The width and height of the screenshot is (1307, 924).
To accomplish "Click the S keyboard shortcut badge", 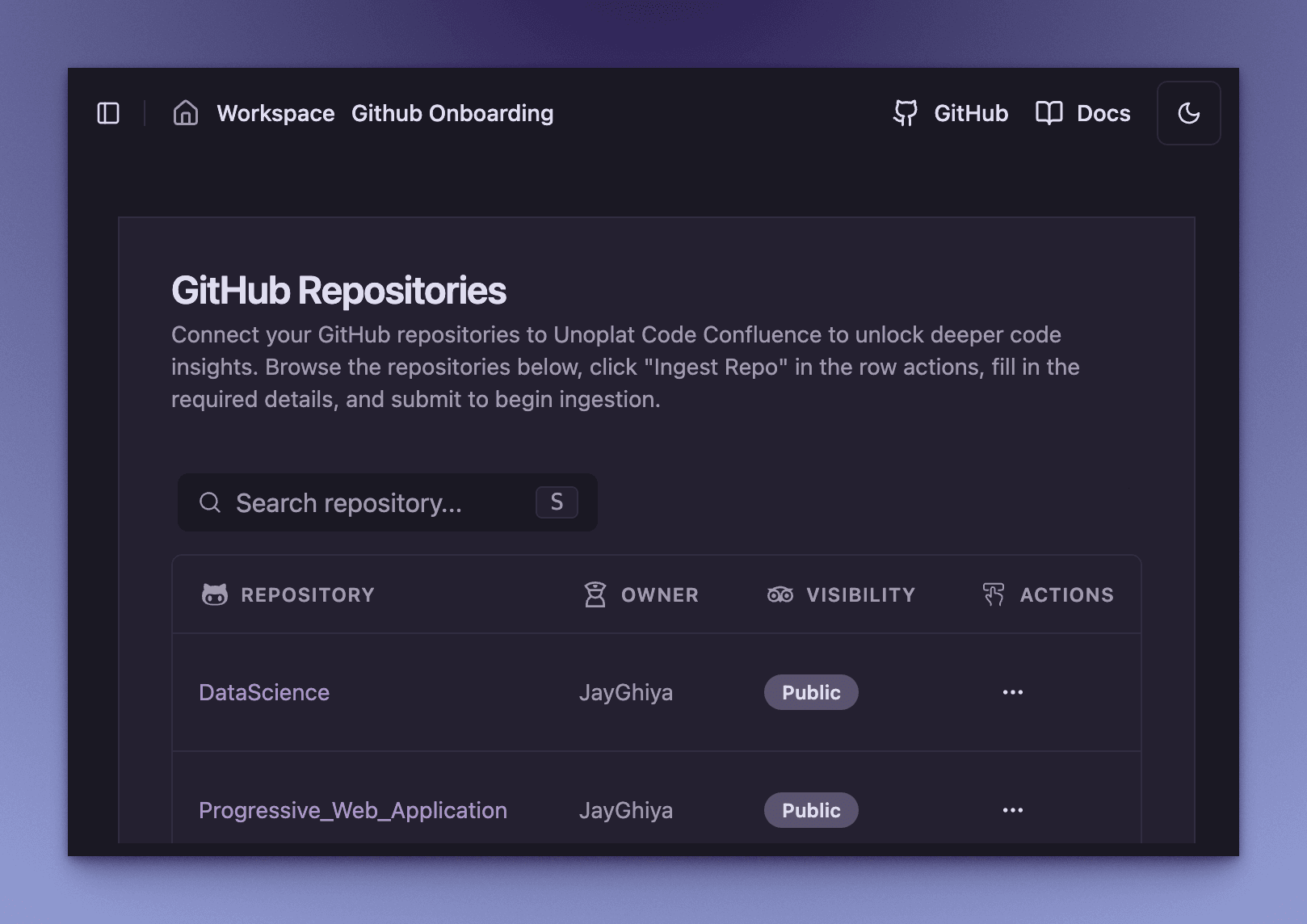I will [556, 502].
